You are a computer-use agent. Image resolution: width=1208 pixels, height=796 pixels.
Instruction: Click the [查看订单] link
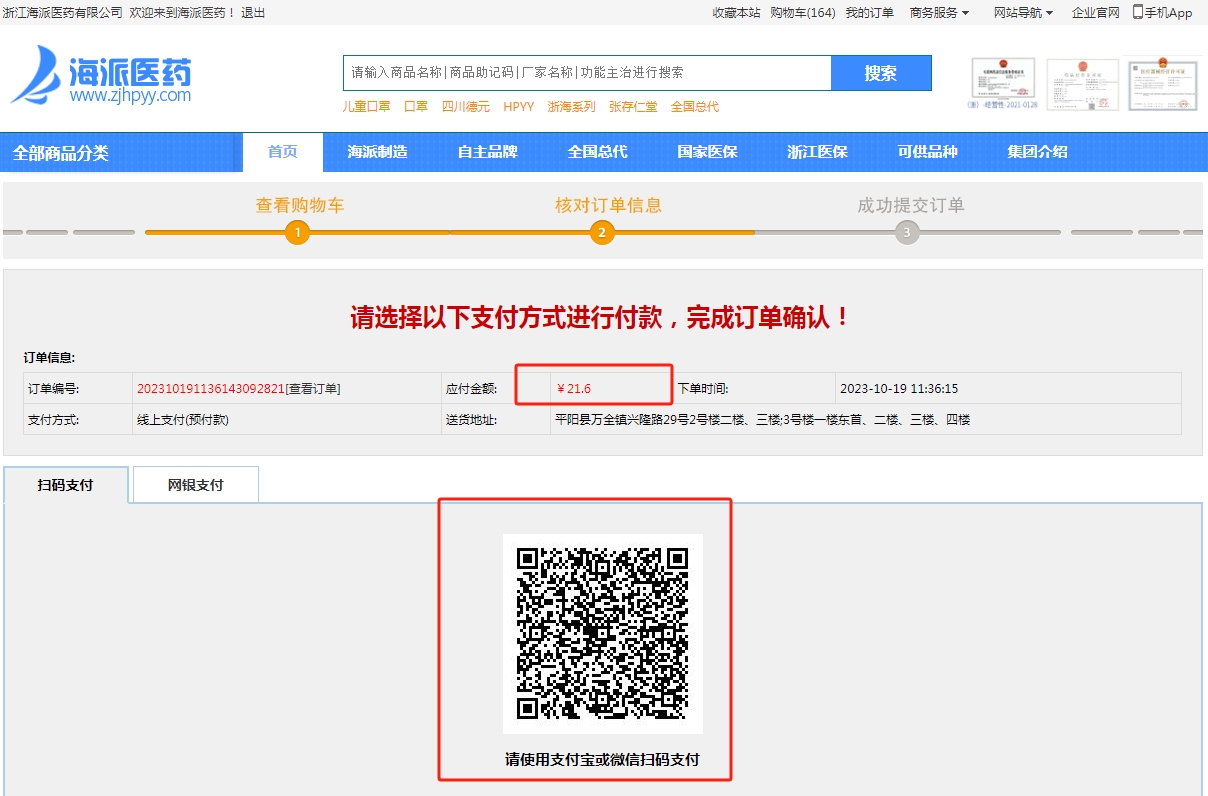pos(313,388)
